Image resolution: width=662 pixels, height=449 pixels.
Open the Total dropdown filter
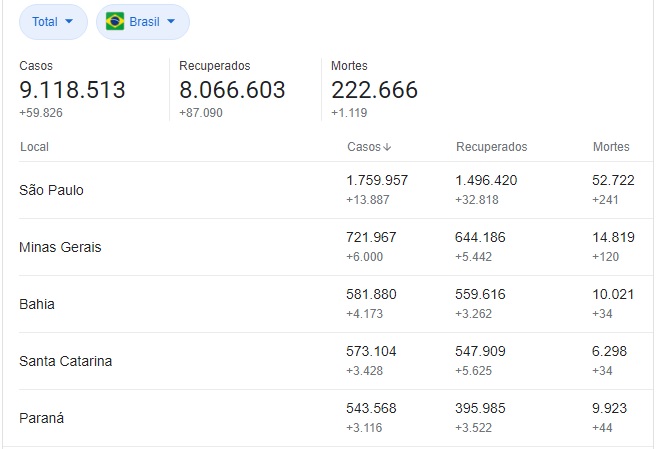(53, 22)
